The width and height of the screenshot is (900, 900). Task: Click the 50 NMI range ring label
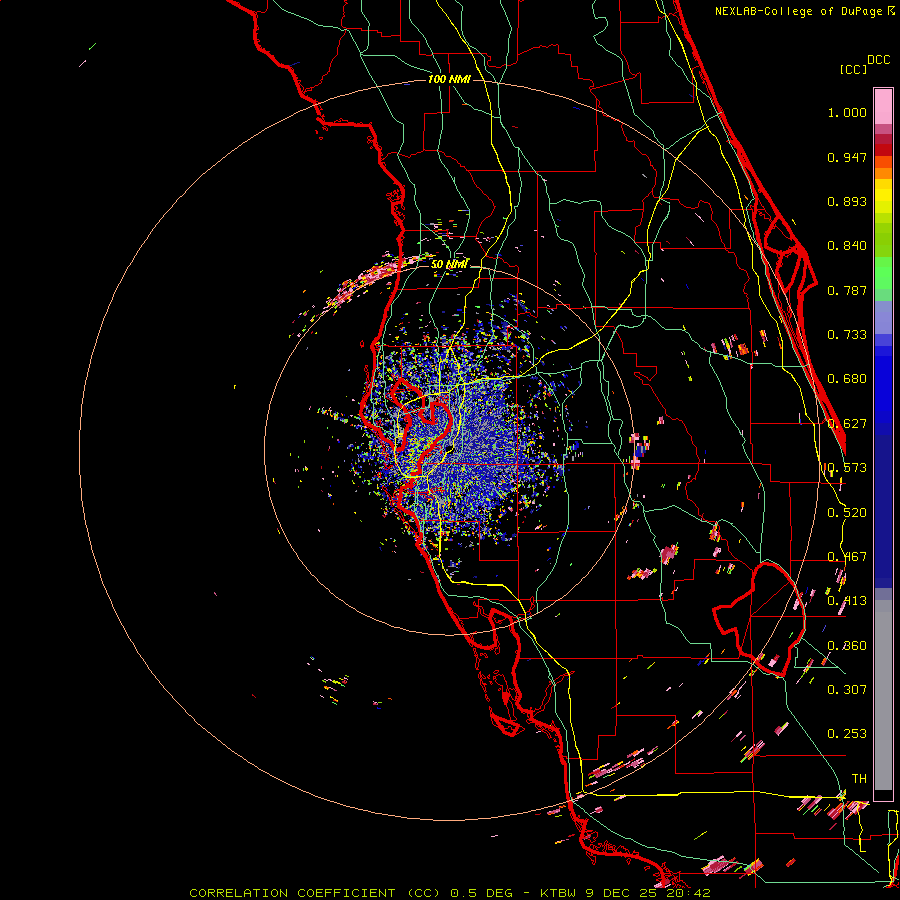pos(449,264)
